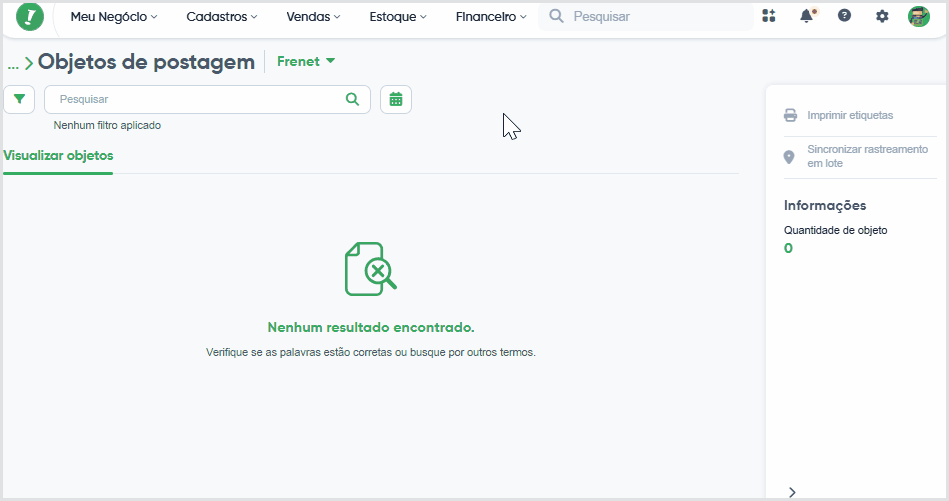Screen dimensions: 949x501
Task: Click the no-results document icon
Action: [370, 269]
